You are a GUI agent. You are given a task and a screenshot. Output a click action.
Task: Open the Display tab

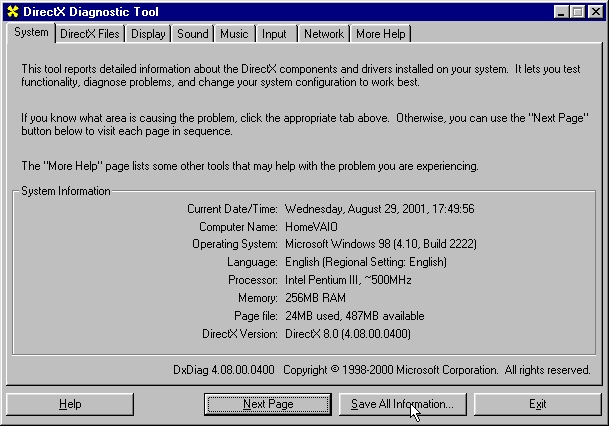(148, 34)
